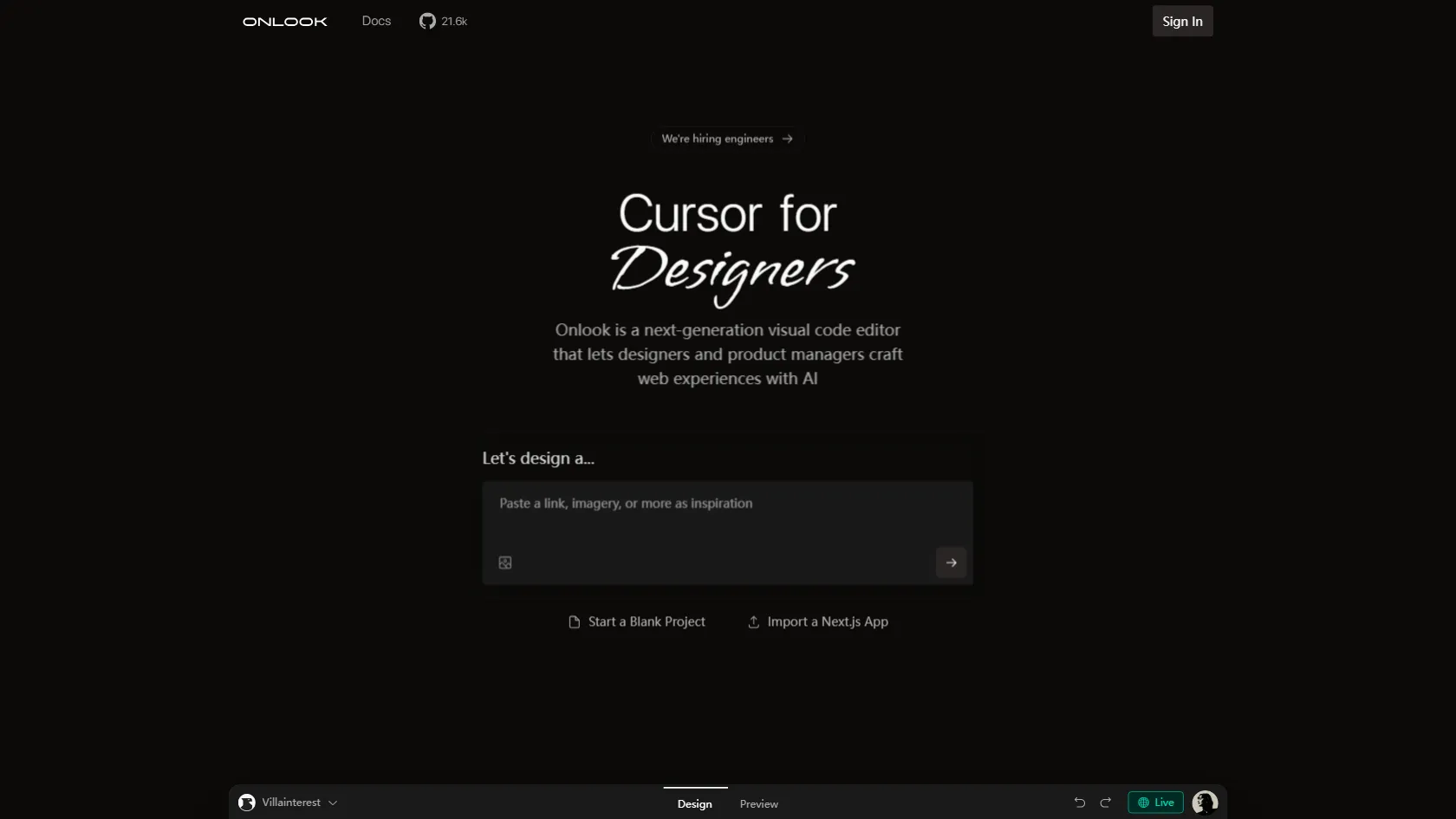Click the Live status button
1456x819 pixels.
point(1155,803)
